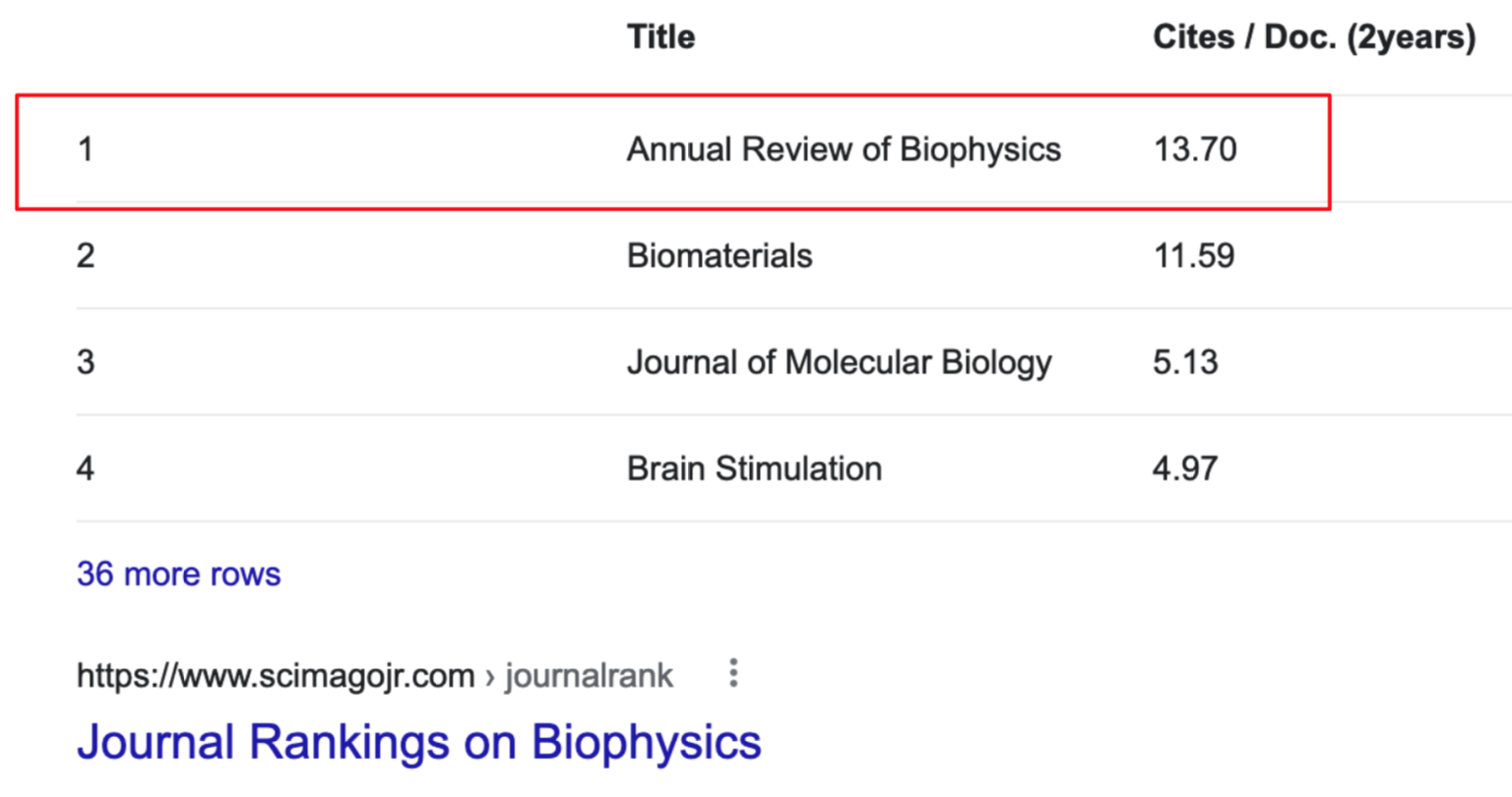Click the 11.59 citation value
The width and height of the screenshot is (1512, 797).
point(1193,256)
